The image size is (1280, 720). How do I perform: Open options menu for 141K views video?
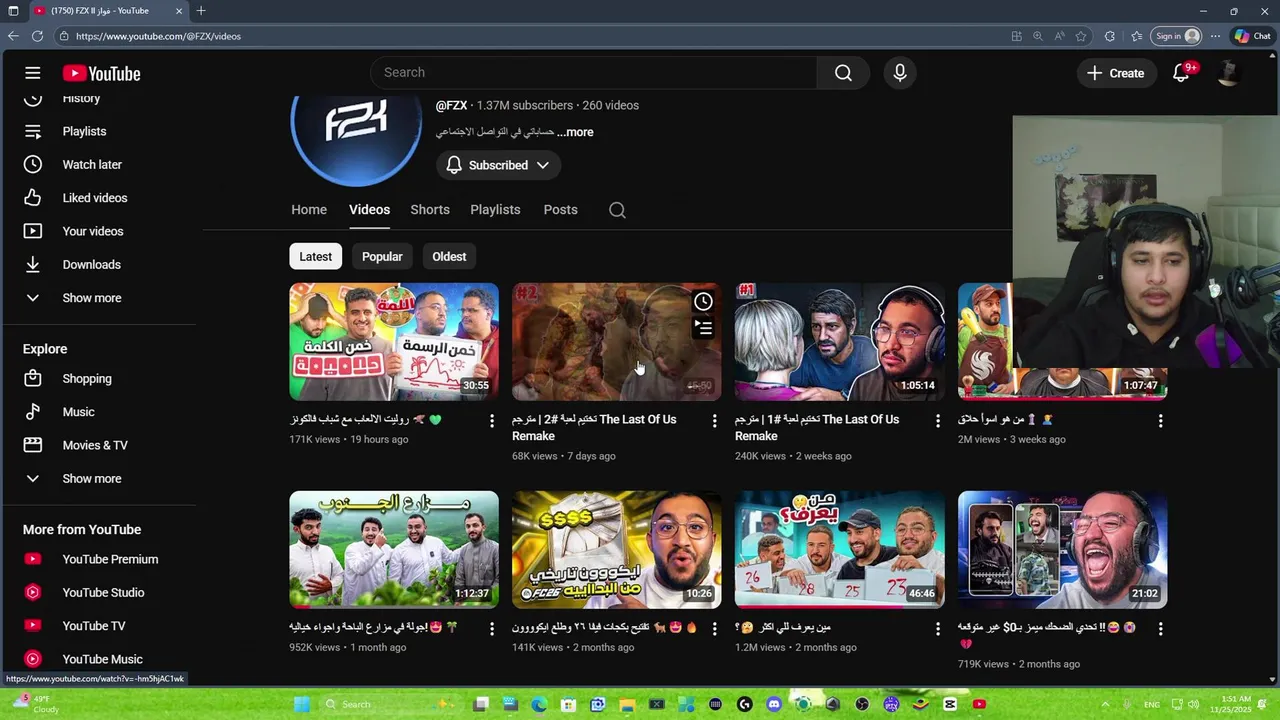click(714, 629)
